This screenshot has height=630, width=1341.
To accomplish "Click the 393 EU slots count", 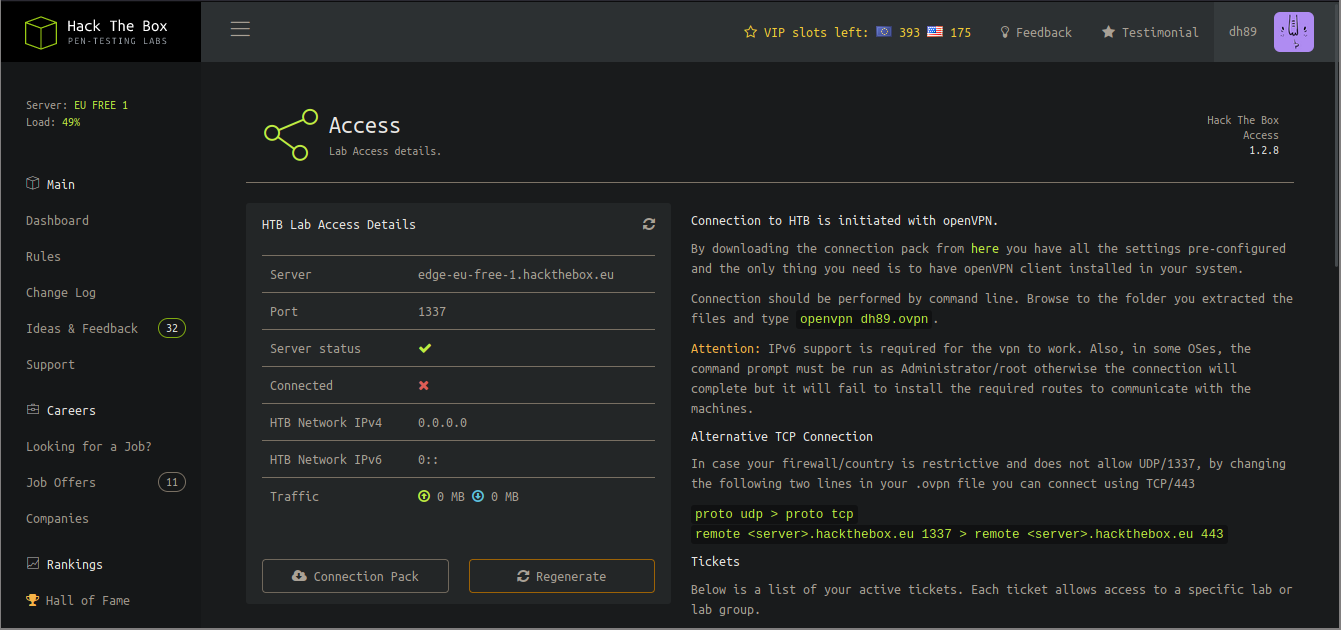I will [x=909, y=32].
